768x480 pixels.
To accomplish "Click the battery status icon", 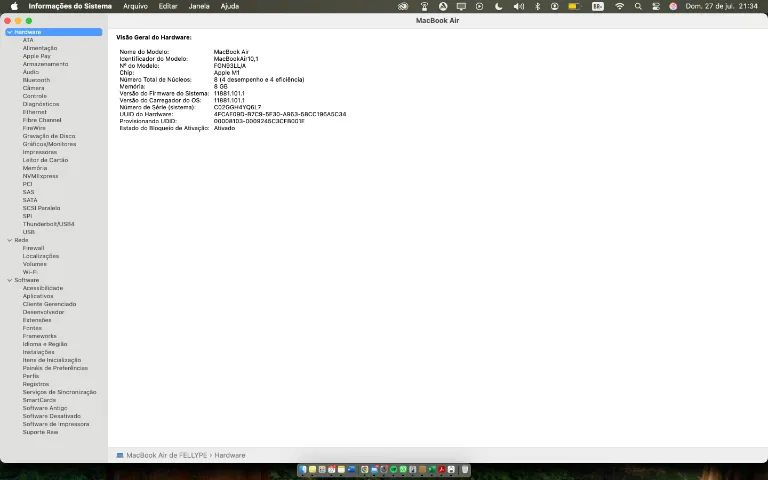I will (x=597, y=6).
